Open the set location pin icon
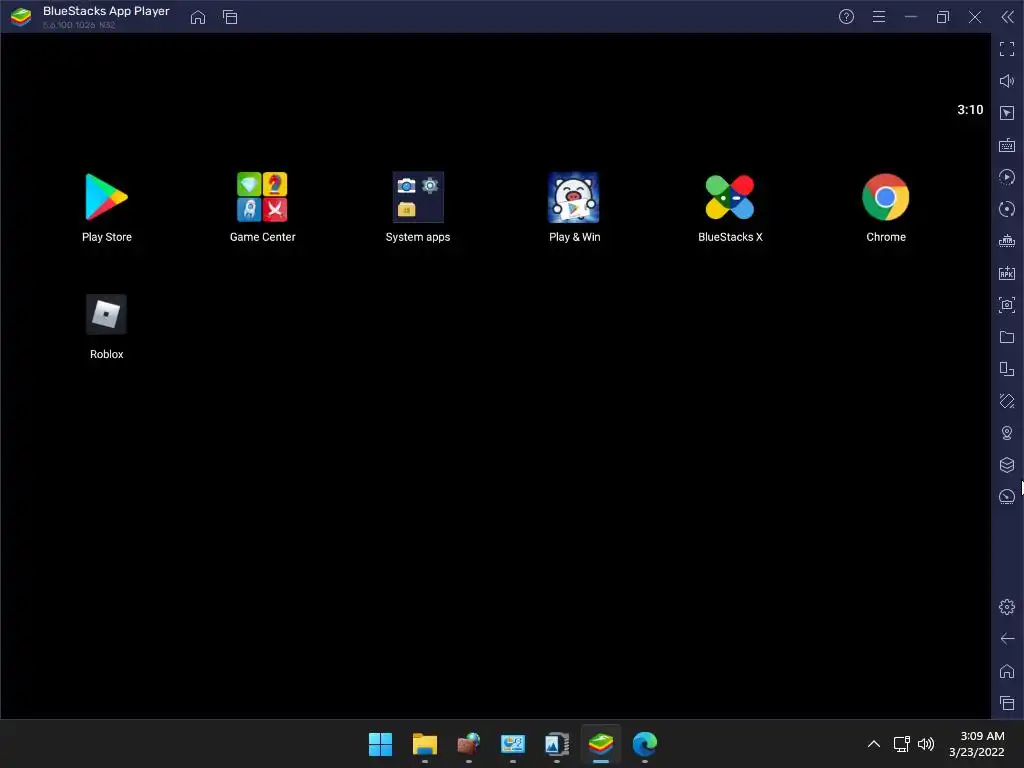The image size is (1024, 768). click(1007, 433)
